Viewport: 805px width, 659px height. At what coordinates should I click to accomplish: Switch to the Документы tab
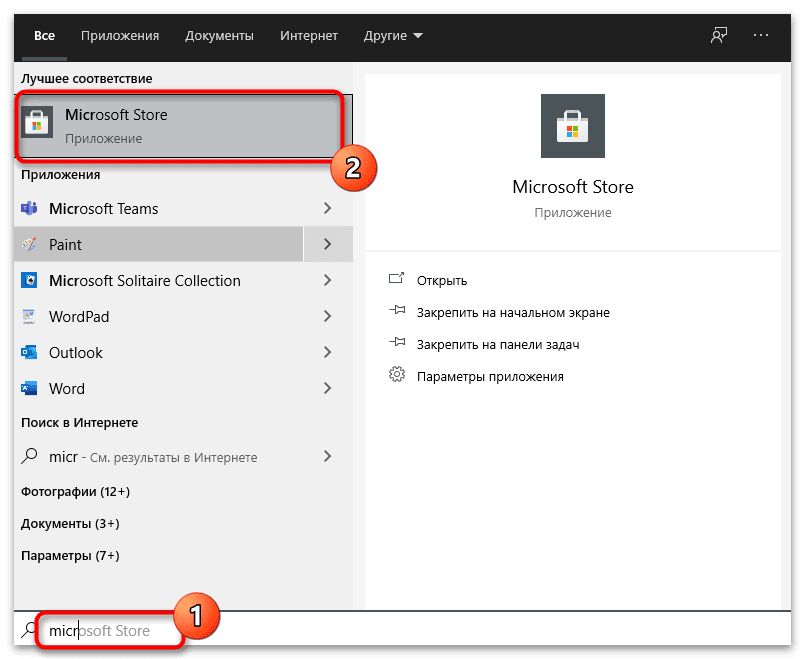pyautogui.click(x=219, y=35)
